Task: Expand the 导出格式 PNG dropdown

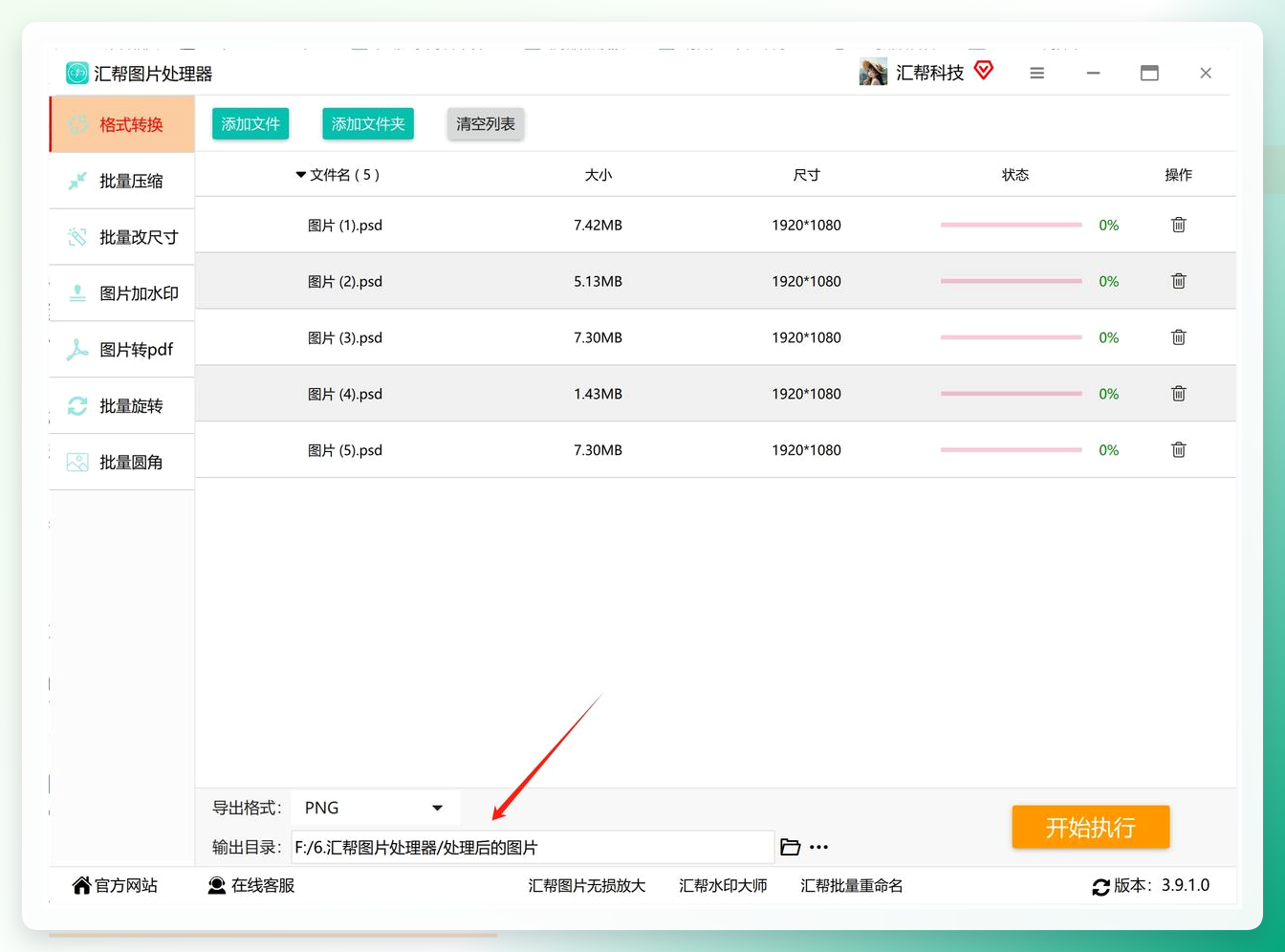Action: (x=376, y=808)
